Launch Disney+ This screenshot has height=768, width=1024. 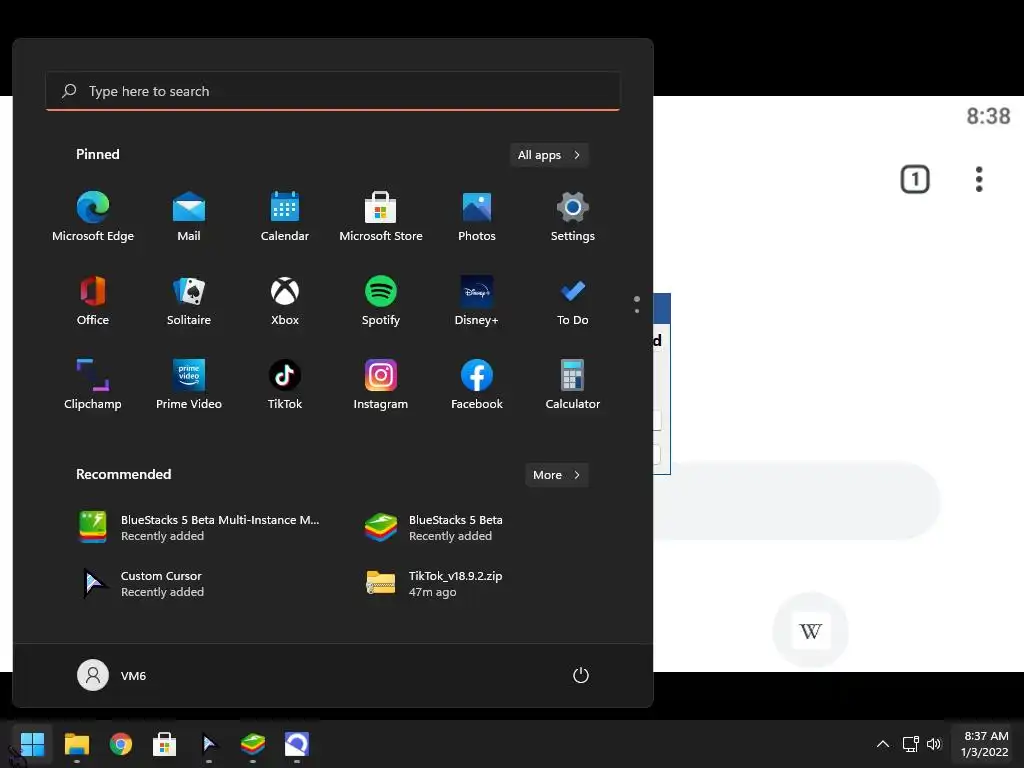477,301
